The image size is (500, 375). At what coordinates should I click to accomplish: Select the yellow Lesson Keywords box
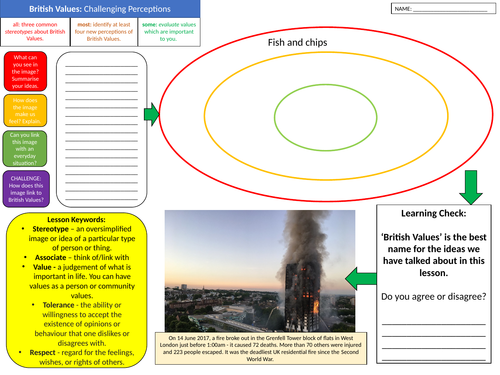click(x=76, y=290)
